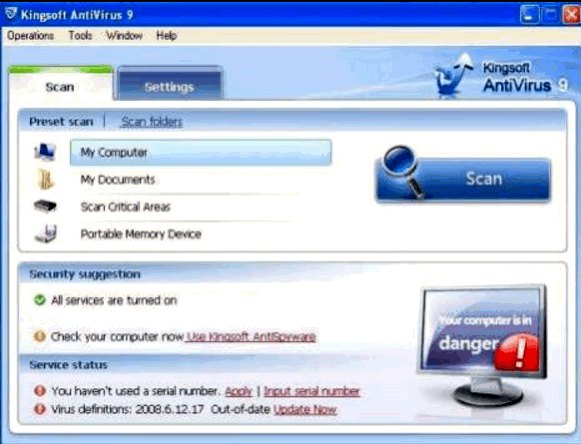Select the Preset scan tab
Viewport: 581px width, 444px height.
point(61,122)
